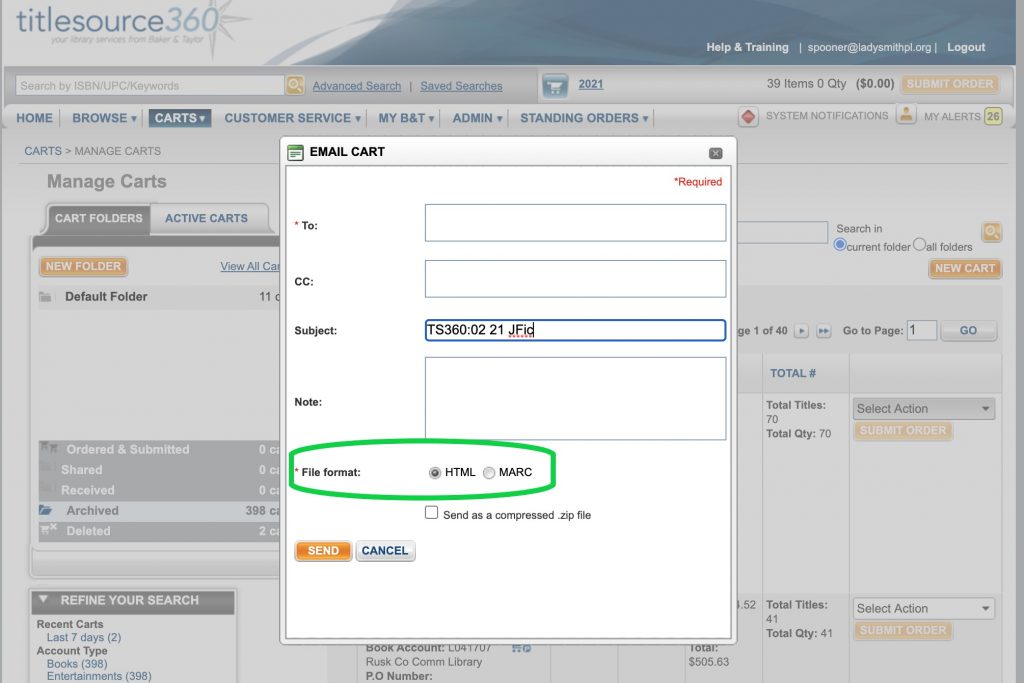The height and width of the screenshot is (683, 1024).
Task: Submit order for the 70-title cart
Action: (x=903, y=430)
